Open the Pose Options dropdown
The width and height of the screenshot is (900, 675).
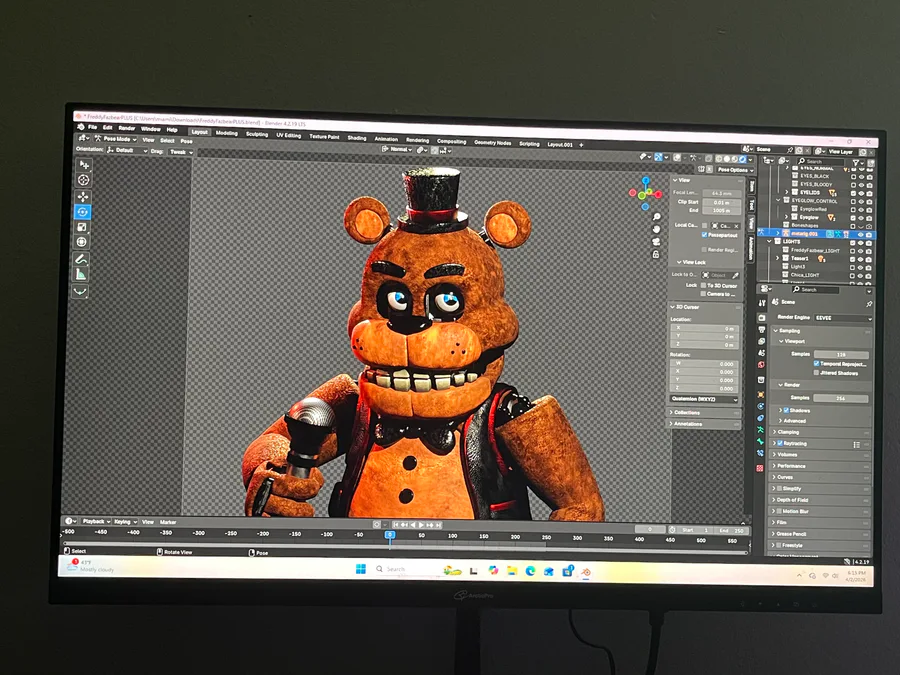click(735, 170)
